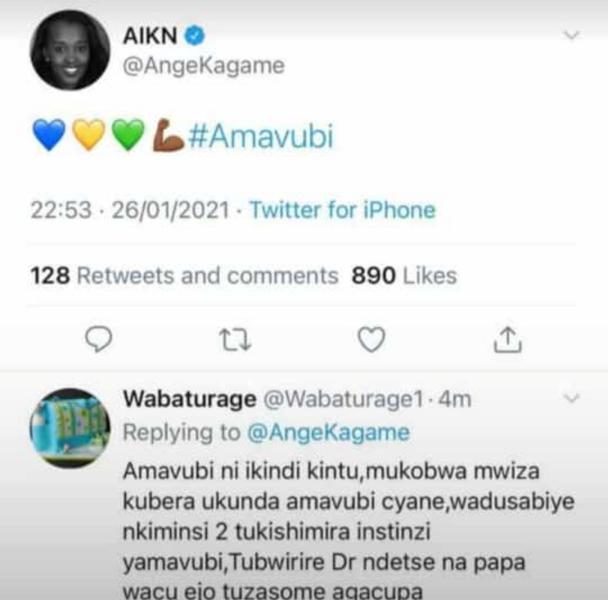
Task: View the 128 Retweets and comments
Action: [184, 276]
